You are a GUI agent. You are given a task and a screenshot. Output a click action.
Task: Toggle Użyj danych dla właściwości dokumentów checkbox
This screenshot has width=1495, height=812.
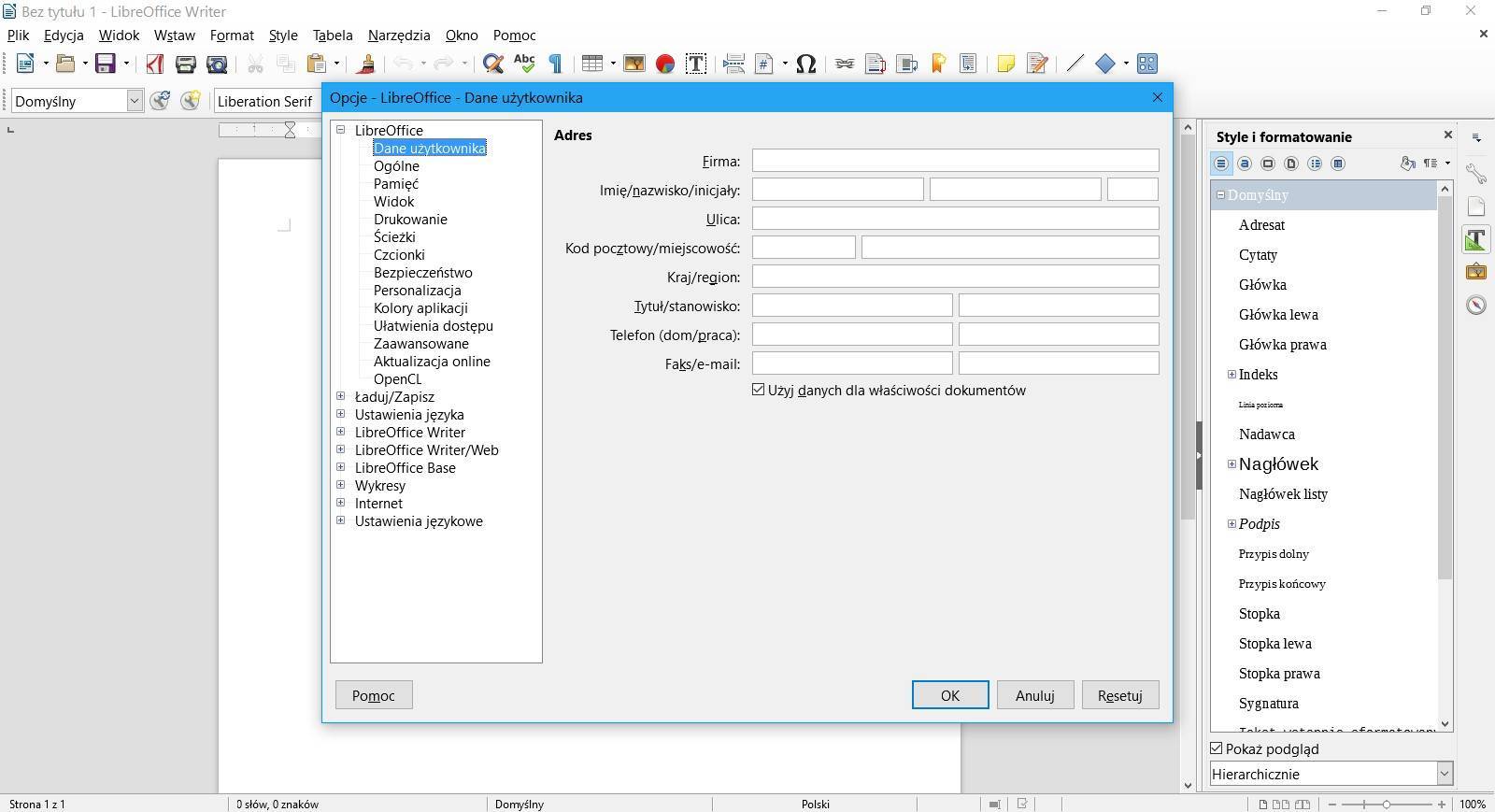(758, 390)
